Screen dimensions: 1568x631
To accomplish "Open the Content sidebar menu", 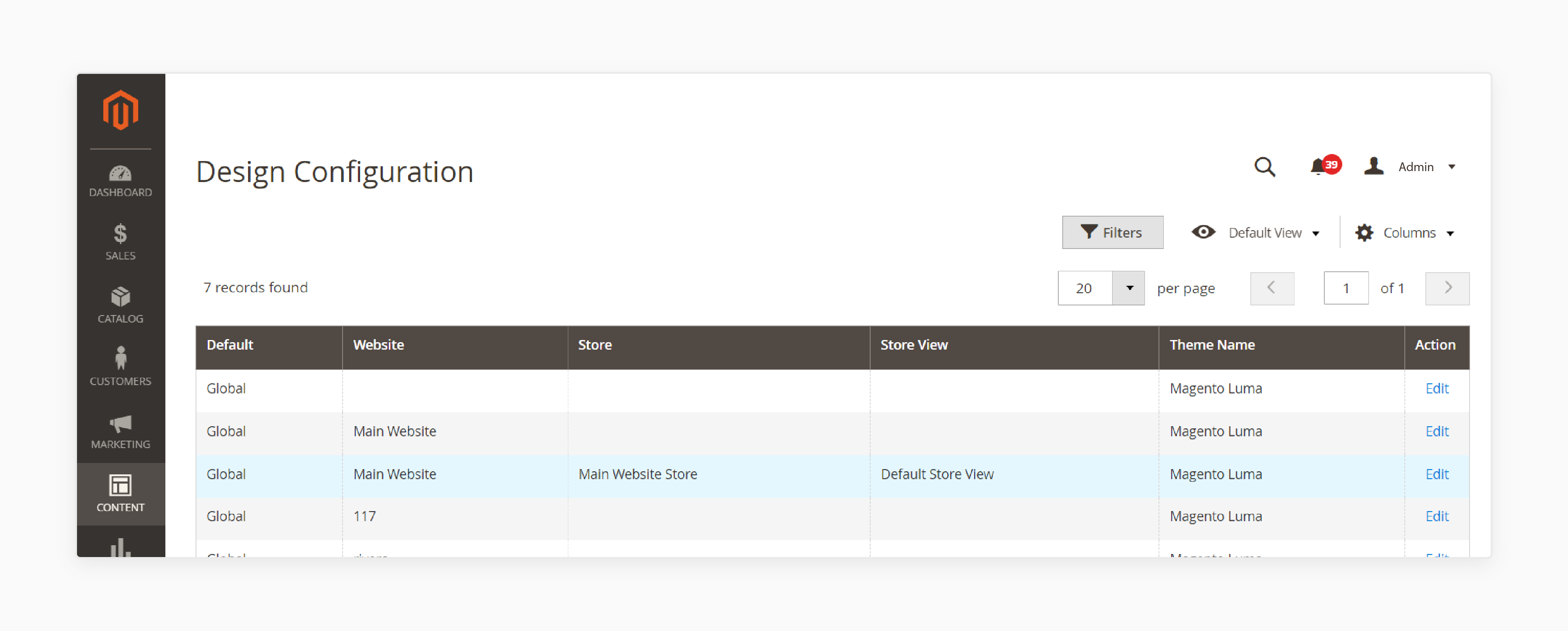I will click(x=120, y=494).
